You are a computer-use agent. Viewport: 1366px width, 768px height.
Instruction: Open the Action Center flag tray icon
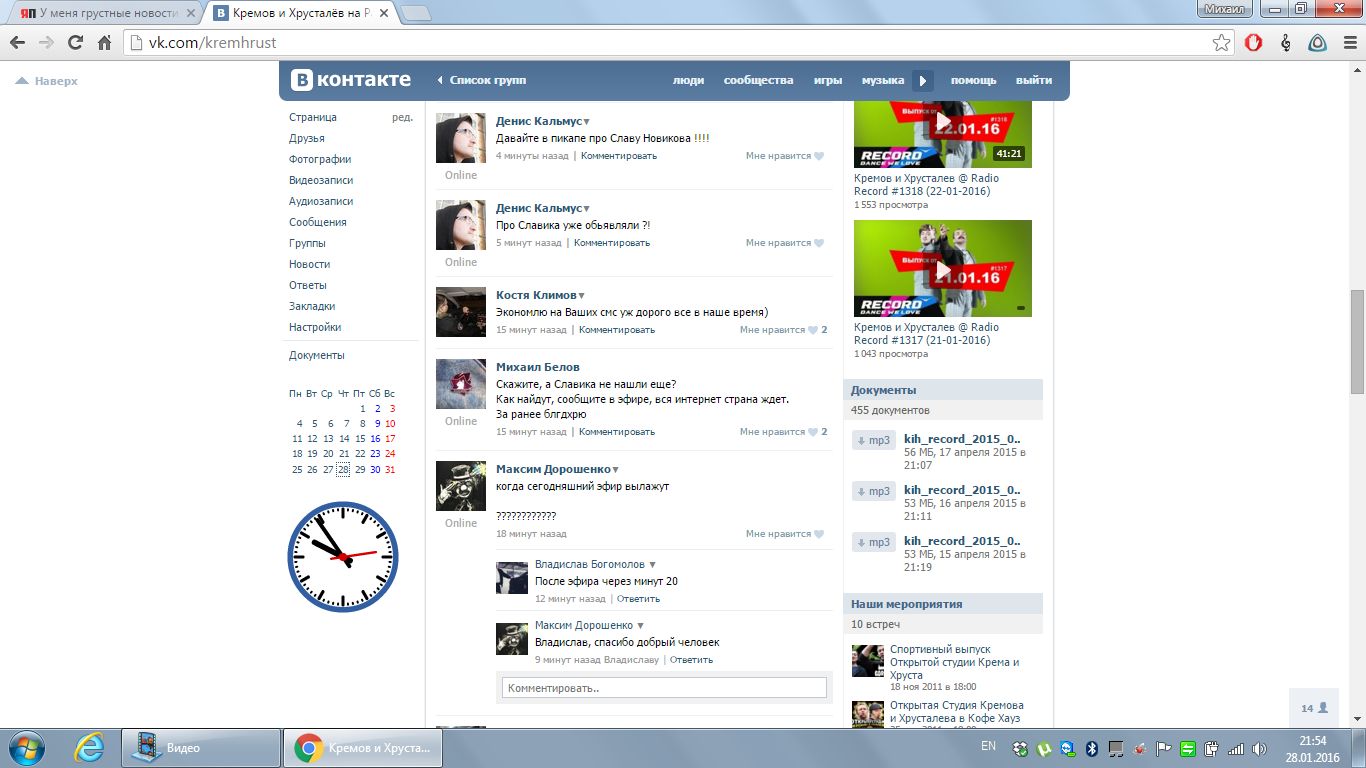(1163, 748)
